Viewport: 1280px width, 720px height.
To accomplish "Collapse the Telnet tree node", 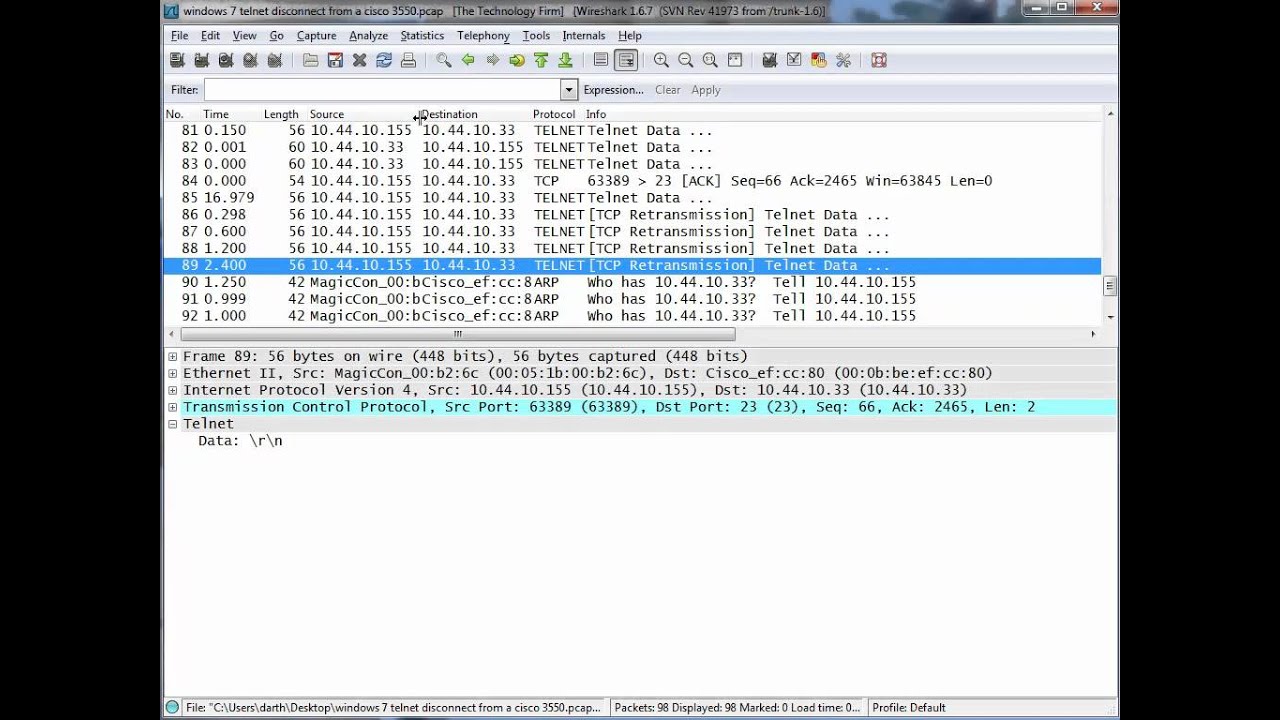I will (173, 424).
